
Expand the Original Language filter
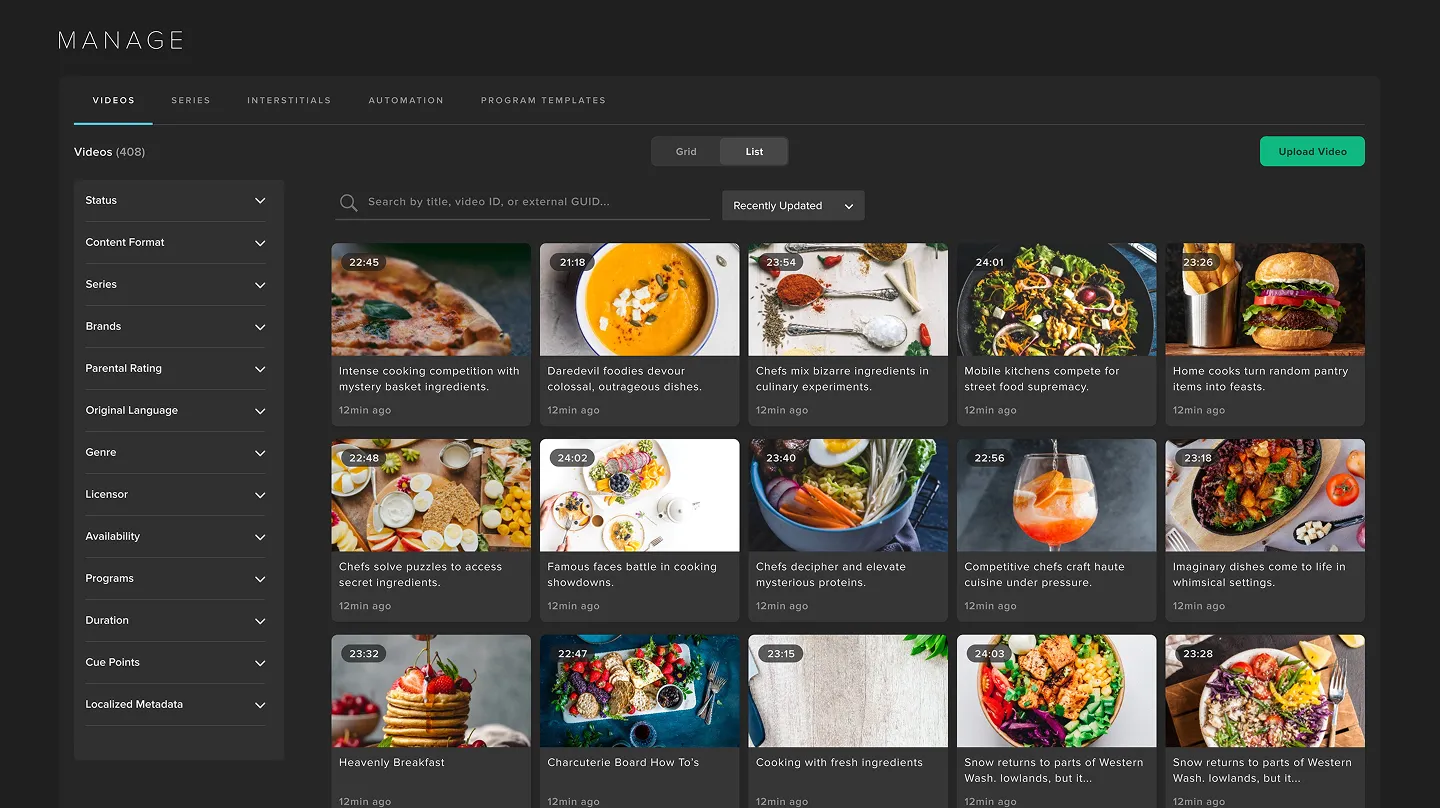[176, 411]
